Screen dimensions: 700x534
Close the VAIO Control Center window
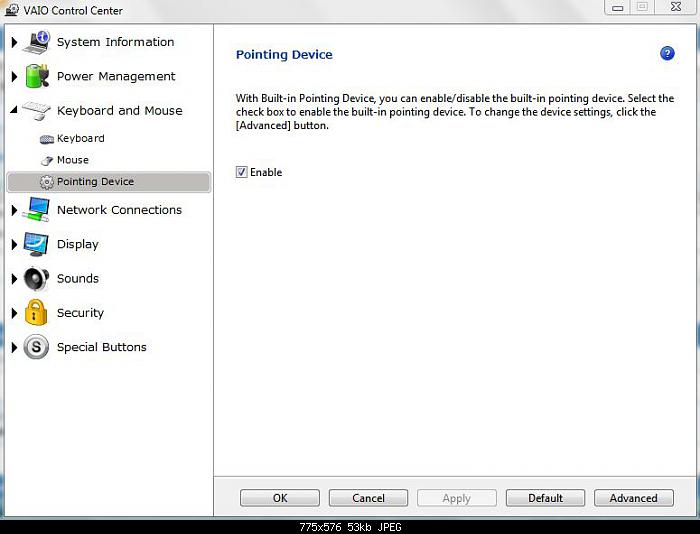point(676,7)
